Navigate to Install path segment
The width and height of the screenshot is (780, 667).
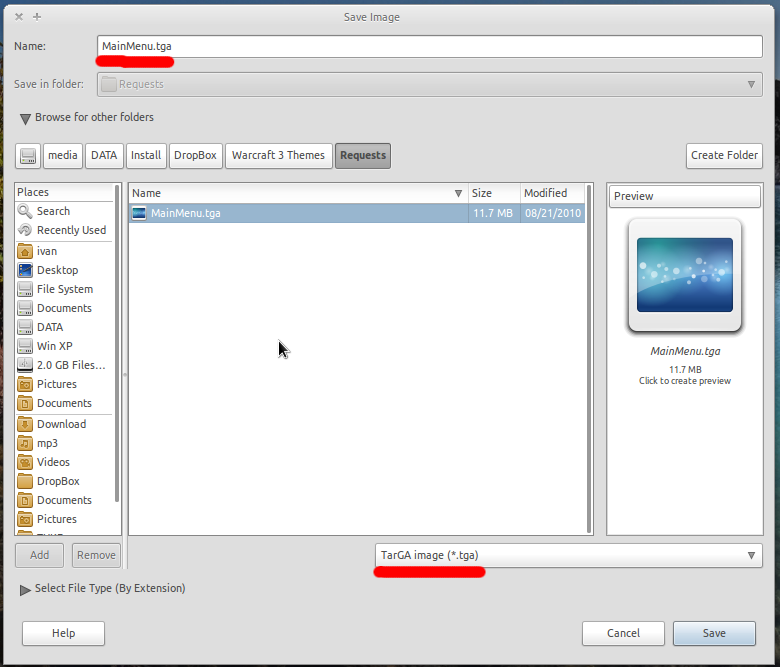[146, 156]
